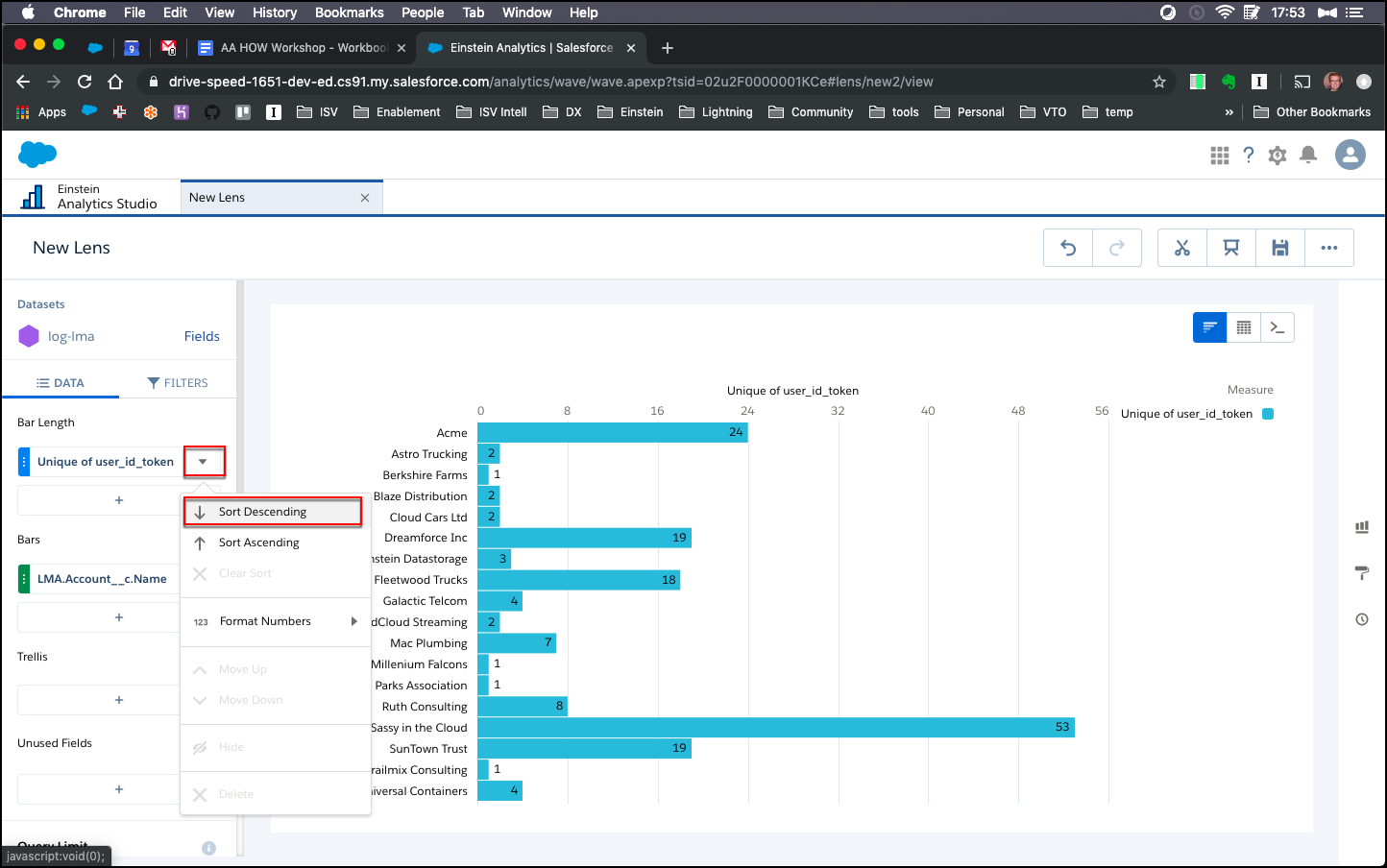The height and width of the screenshot is (868, 1387).
Task: Choose Sort Descending
Action: [x=275, y=512]
